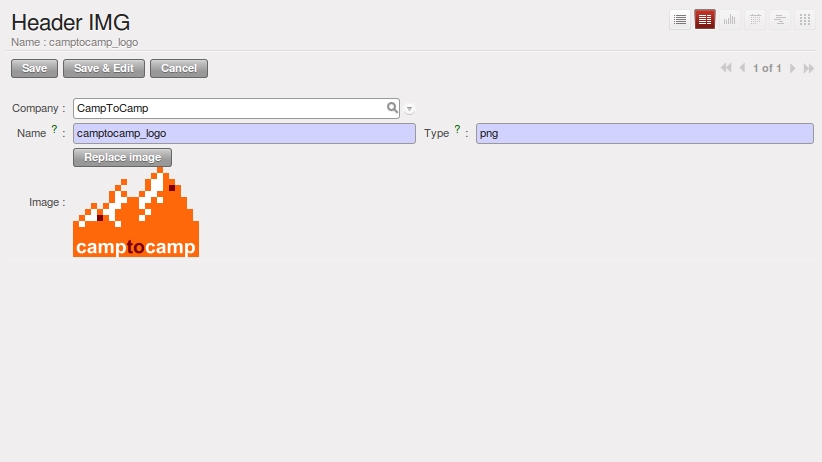Show help for Name field
This screenshot has height=462, width=822.
click(54, 129)
